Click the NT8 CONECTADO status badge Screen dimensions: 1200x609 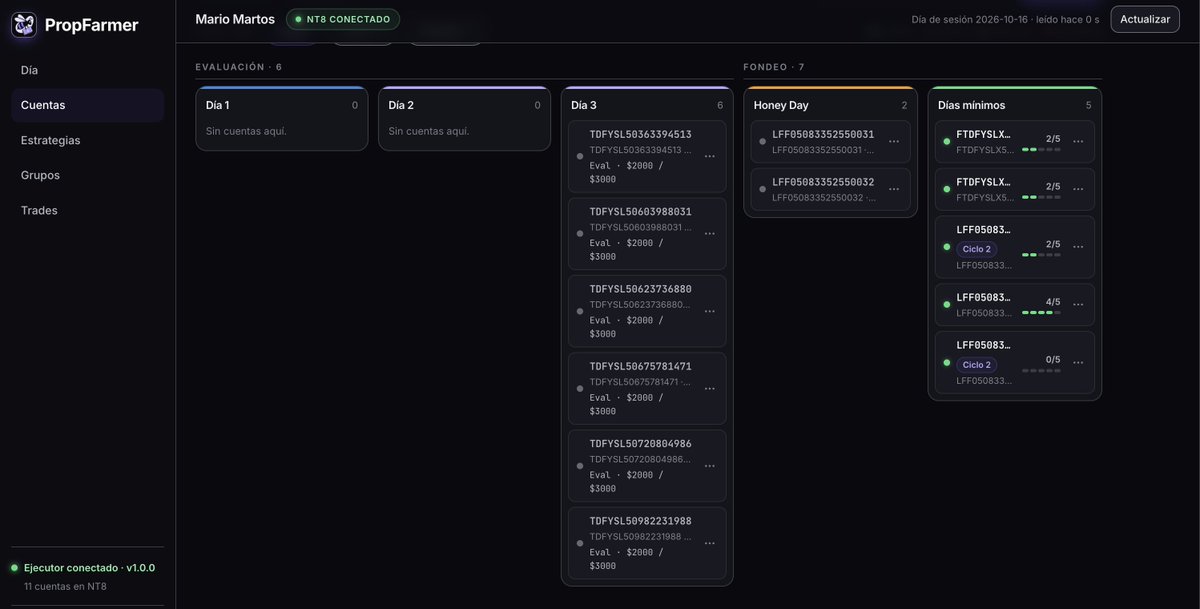[343, 19]
